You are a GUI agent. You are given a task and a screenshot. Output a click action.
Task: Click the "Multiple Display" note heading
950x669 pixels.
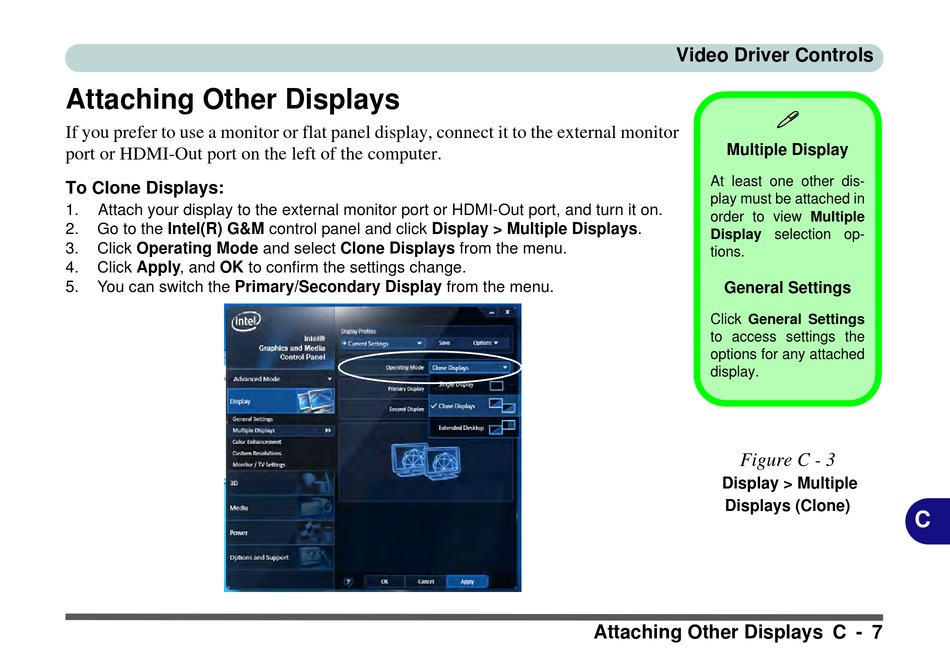click(x=787, y=150)
